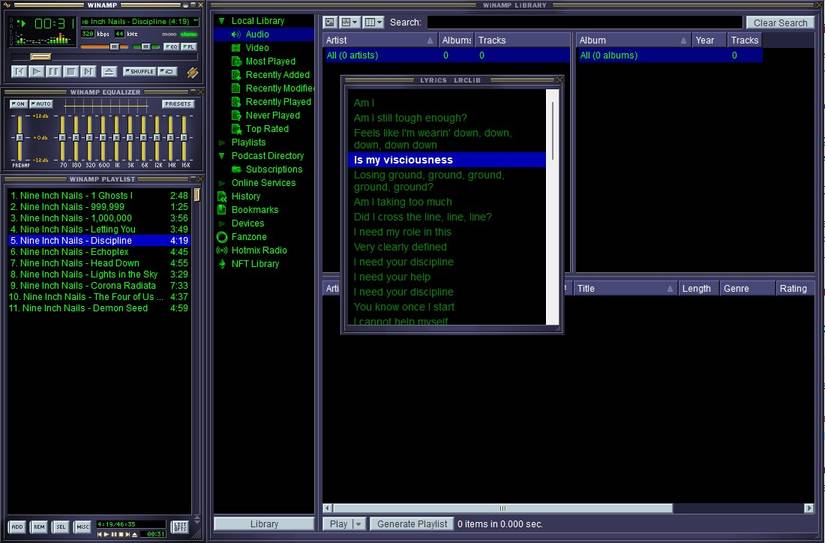Open Winamp main menu icon in title bar
The height and width of the screenshot is (543, 825).
coord(6,5)
